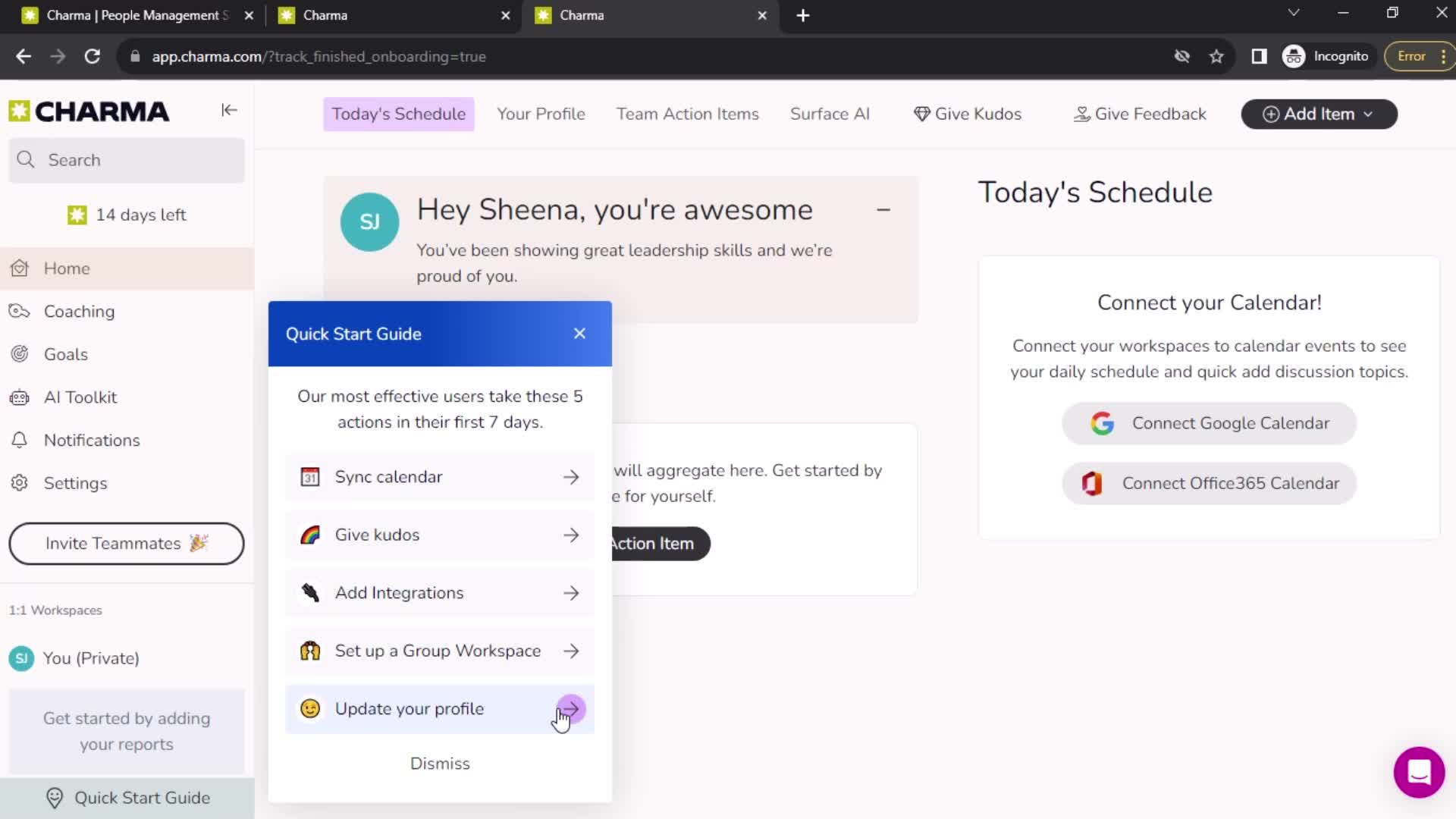Select Team Action Items menu tab
Image resolution: width=1456 pixels, height=819 pixels.
pos(688,114)
